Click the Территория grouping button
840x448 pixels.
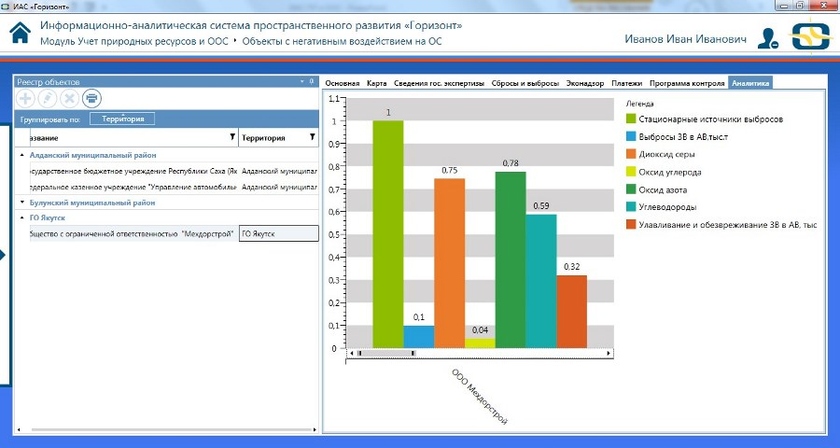coord(122,119)
